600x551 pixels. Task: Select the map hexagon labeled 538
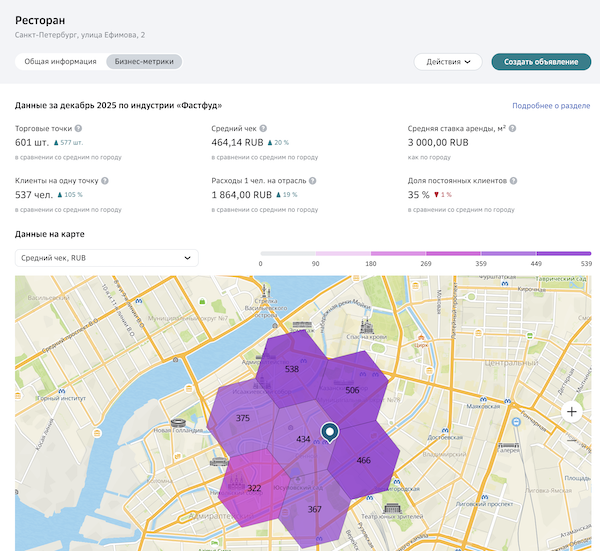point(292,369)
